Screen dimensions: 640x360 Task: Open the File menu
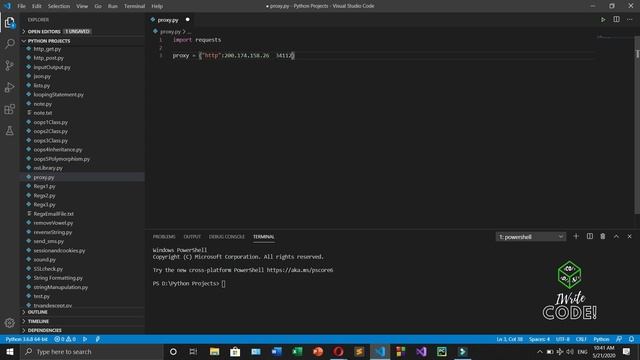(21, 6)
